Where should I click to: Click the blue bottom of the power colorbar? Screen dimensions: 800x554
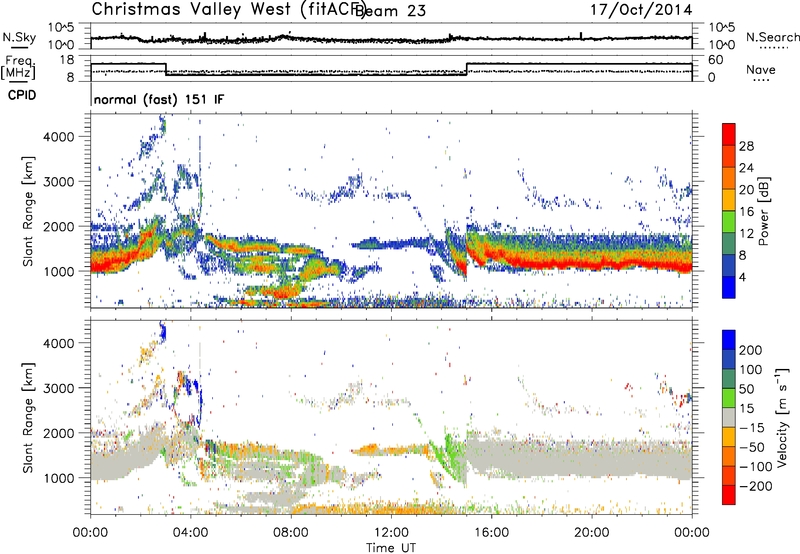coord(729,287)
